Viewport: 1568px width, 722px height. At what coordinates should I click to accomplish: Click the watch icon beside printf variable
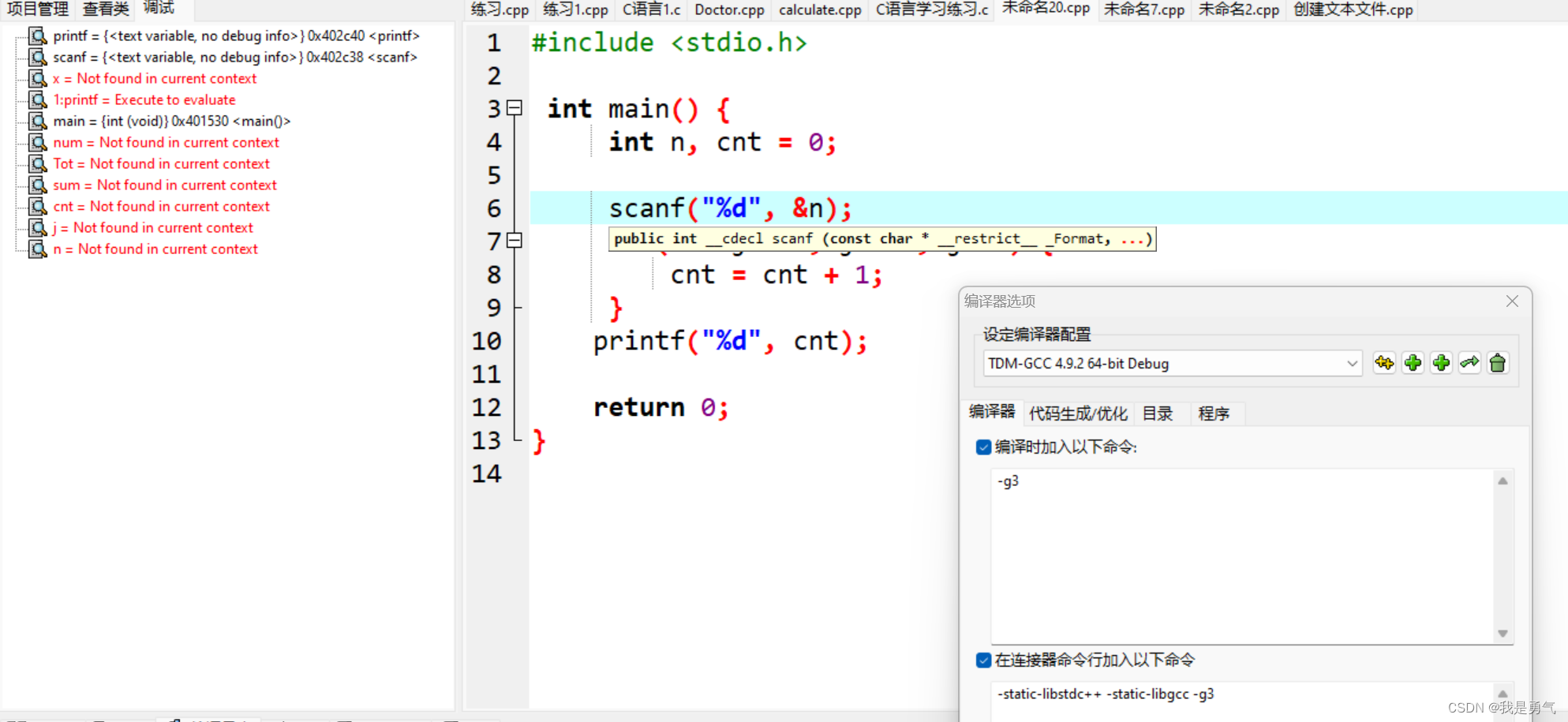38,36
